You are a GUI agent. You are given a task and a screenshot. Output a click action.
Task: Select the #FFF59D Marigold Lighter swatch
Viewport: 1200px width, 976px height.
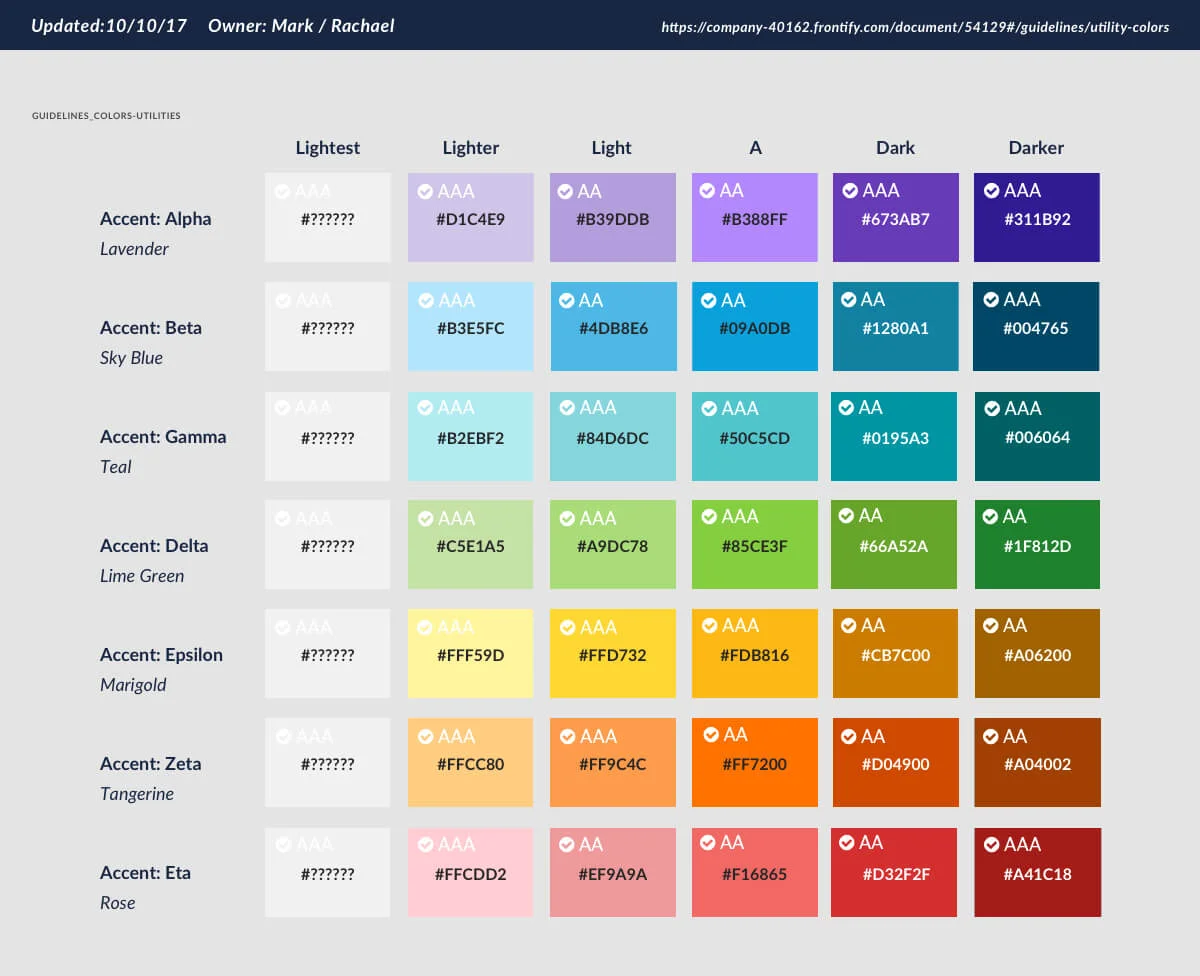click(470, 653)
